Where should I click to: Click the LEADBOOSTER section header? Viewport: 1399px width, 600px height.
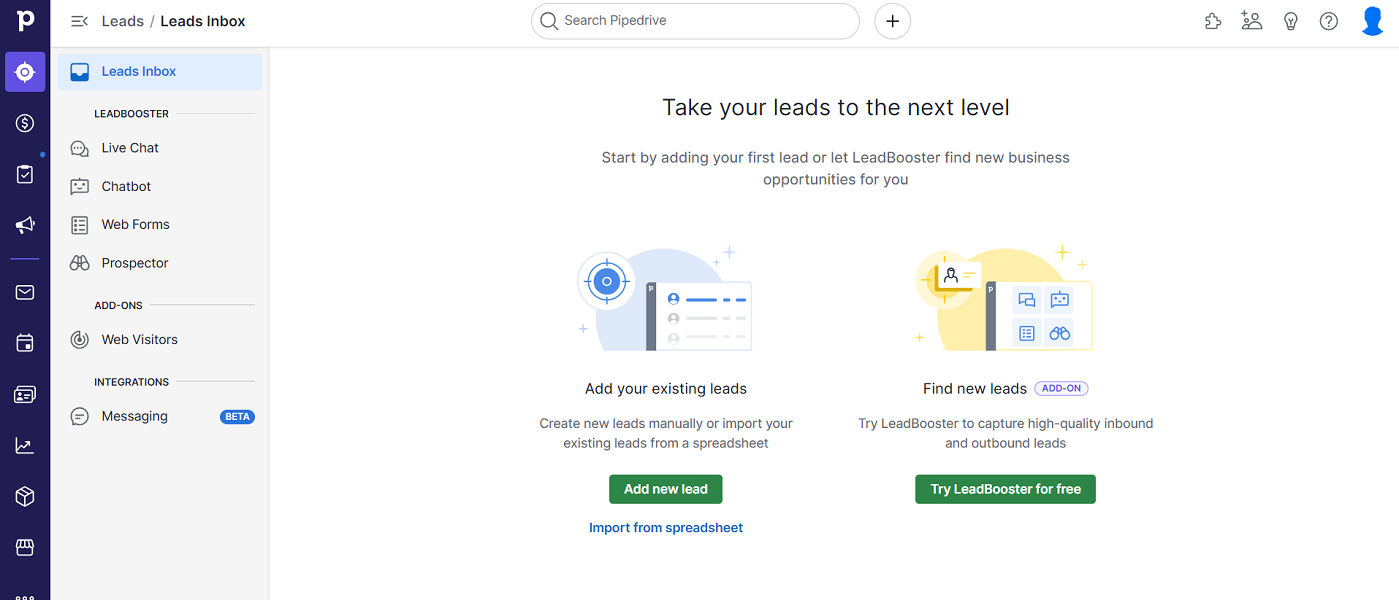[x=131, y=114]
